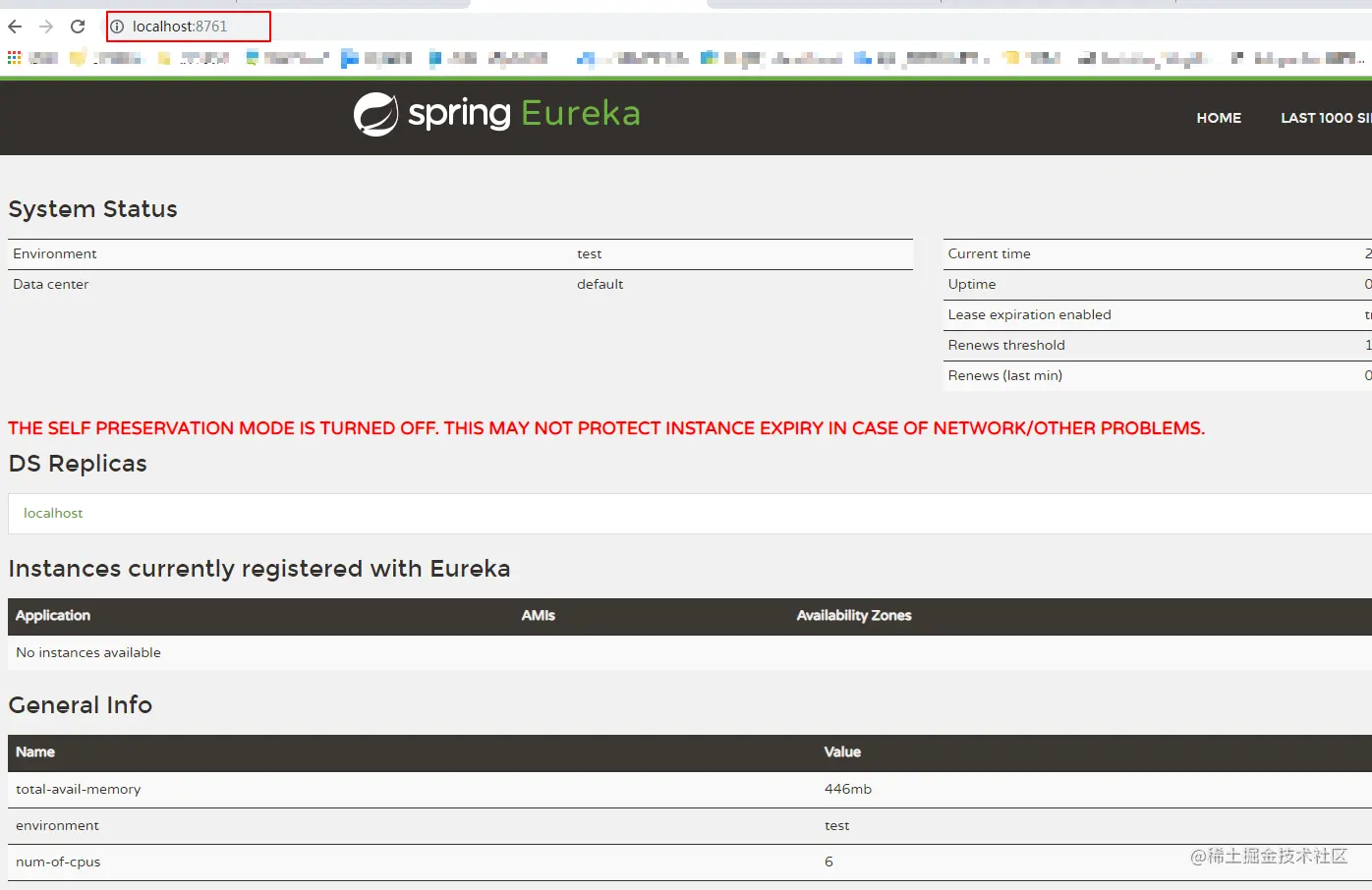This screenshot has height=890, width=1372.
Task: Select the Environment row label
Action: tap(55, 253)
